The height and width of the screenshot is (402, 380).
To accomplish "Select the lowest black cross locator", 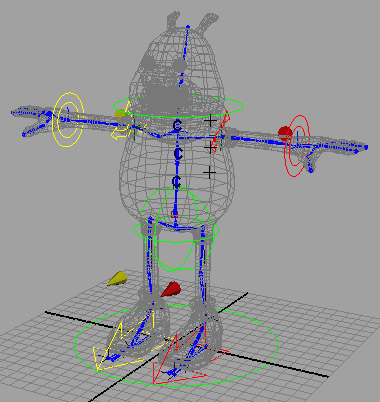I will point(209,172).
